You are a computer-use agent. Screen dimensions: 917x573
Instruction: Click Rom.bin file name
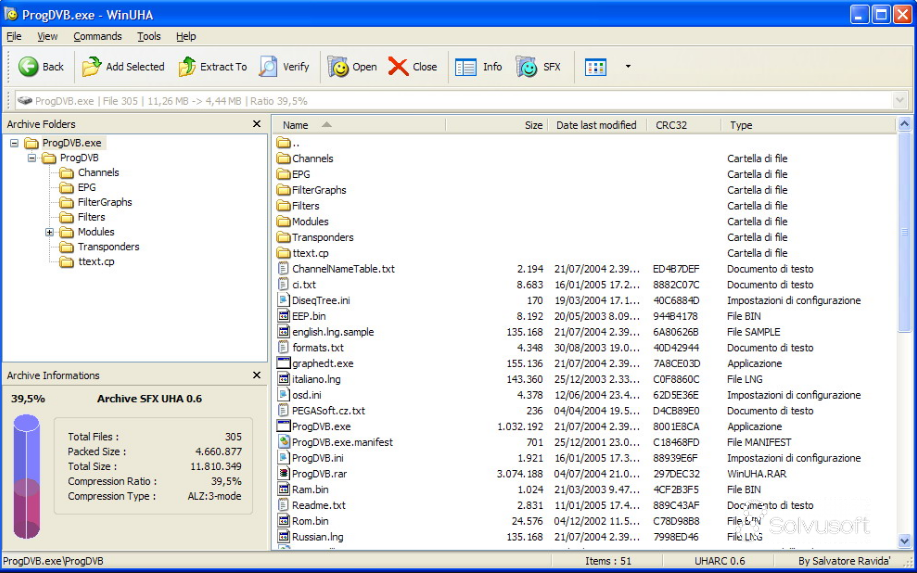point(310,522)
